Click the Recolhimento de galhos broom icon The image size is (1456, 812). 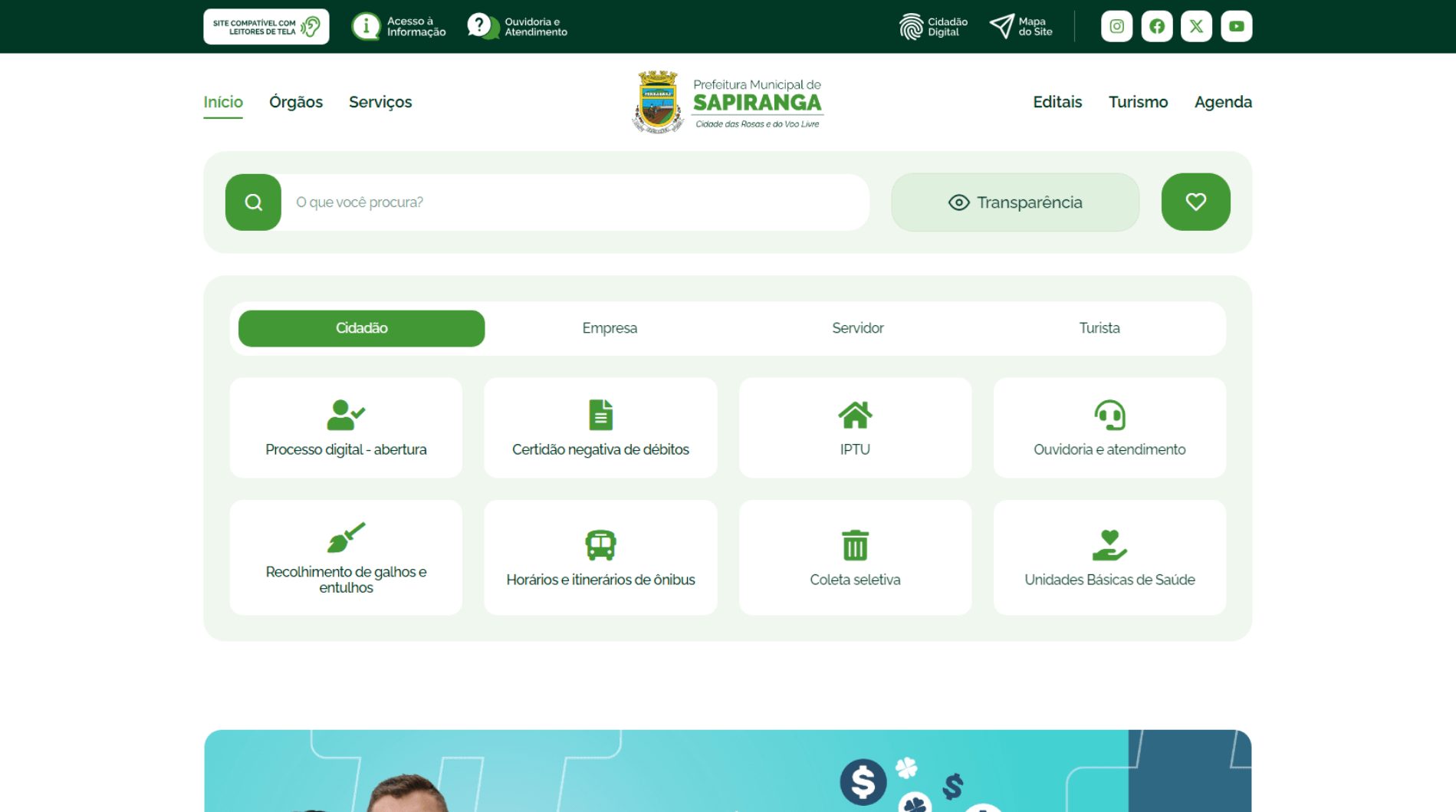(x=346, y=537)
